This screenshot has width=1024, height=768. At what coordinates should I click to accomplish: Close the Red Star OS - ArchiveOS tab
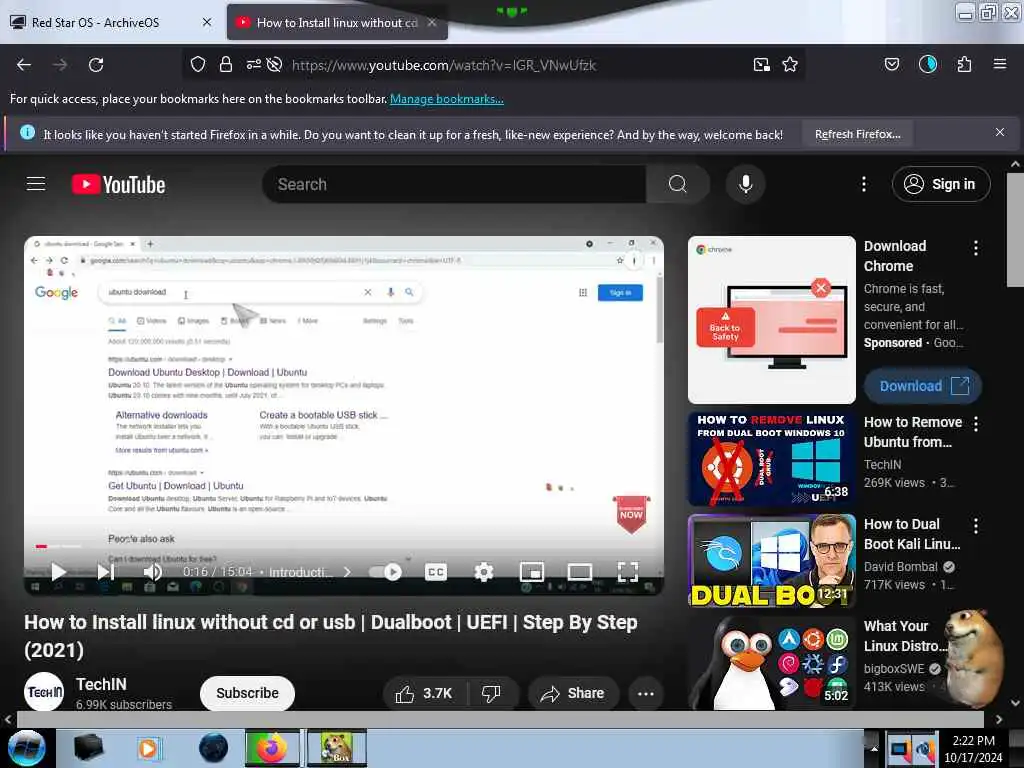click(207, 22)
